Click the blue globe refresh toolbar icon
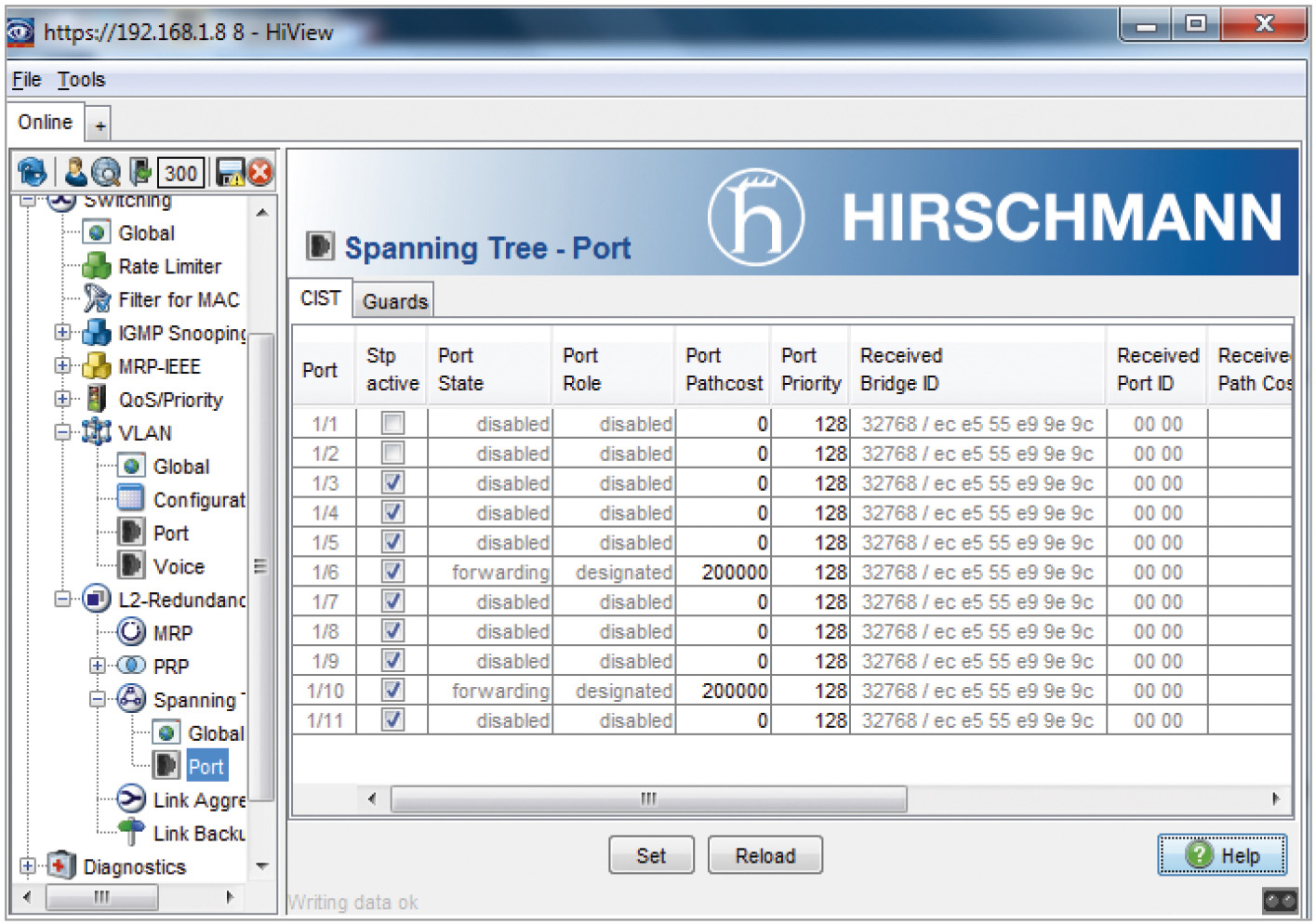 pyautogui.click(x=32, y=172)
